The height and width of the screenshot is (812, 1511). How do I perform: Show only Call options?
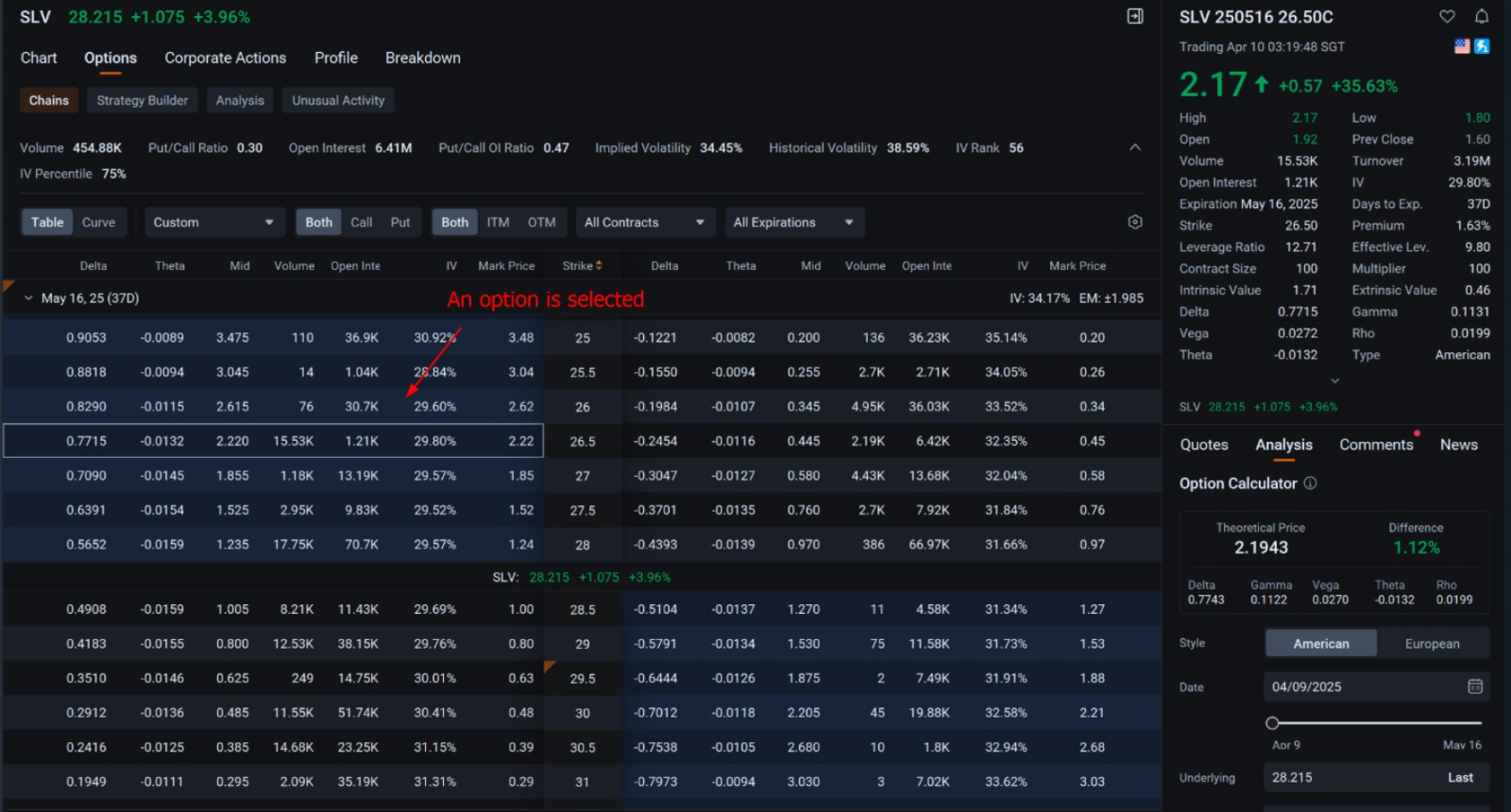pyautogui.click(x=362, y=223)
